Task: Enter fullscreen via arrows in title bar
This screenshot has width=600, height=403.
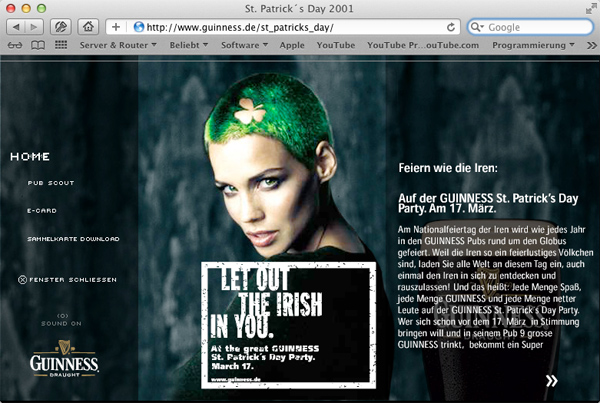Action: (591, 9)
